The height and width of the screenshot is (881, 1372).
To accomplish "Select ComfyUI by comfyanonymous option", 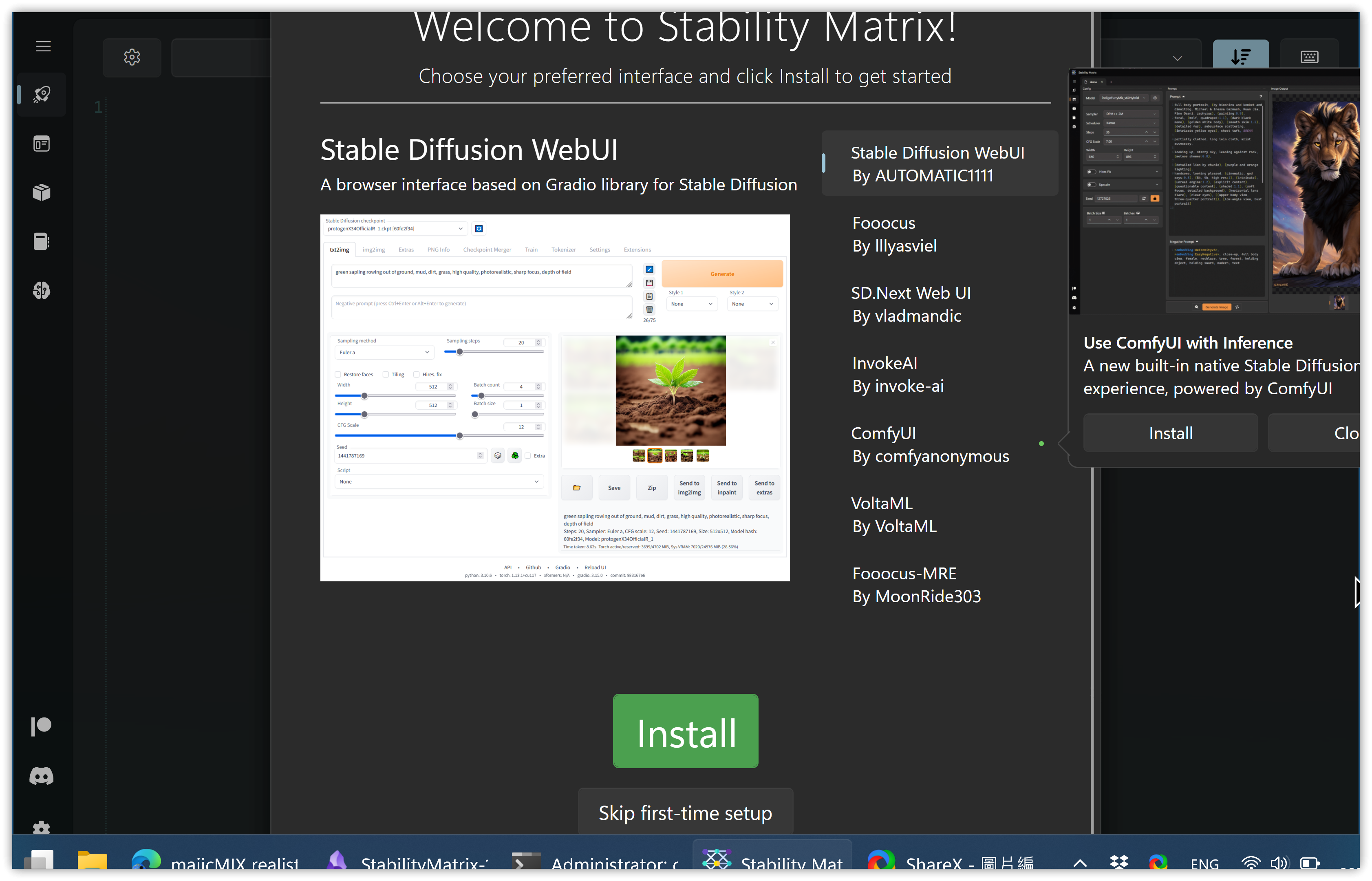I will (x=929, y=444).
